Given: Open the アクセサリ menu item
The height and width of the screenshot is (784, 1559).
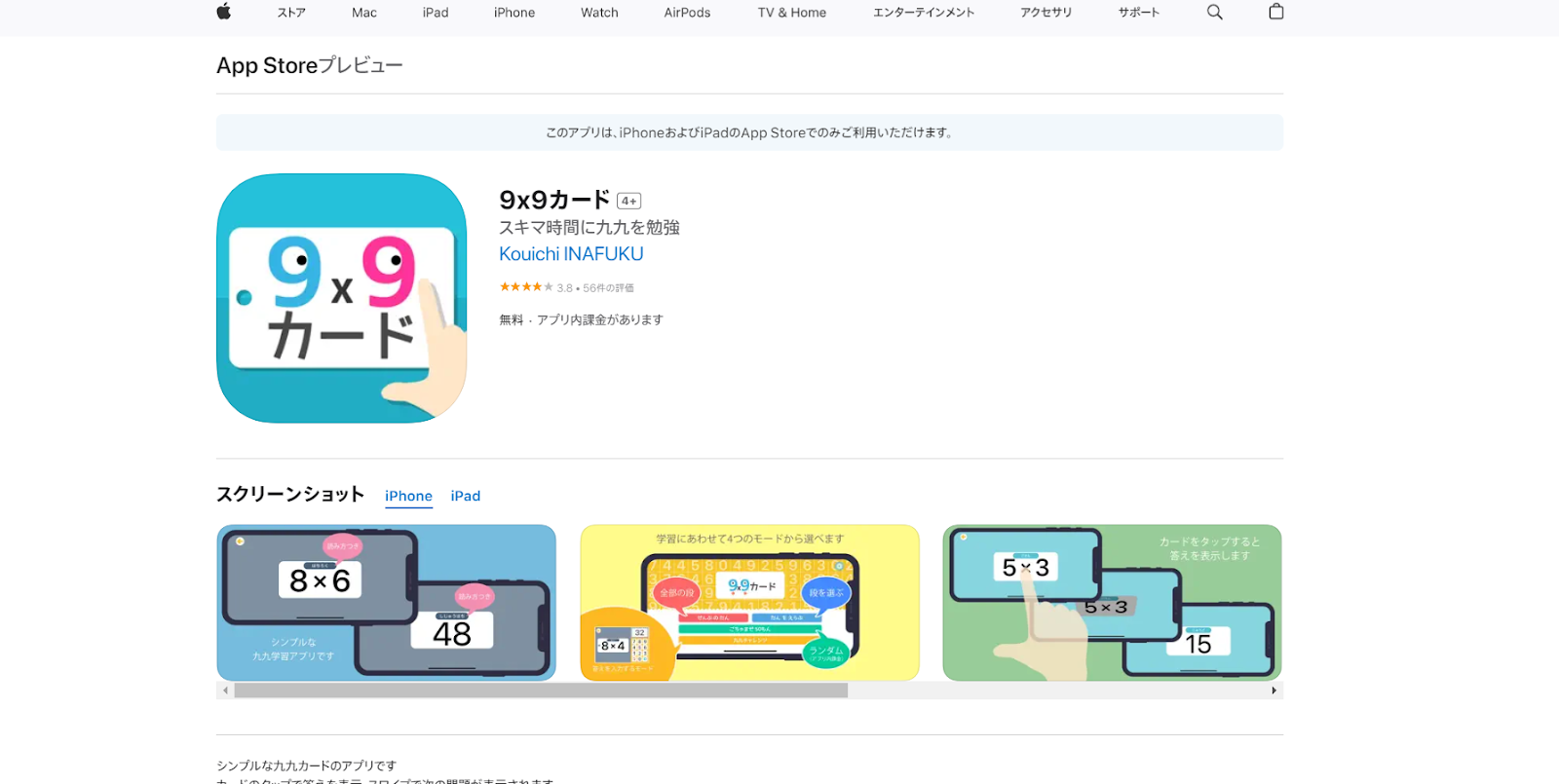Looking at the screenshot, I should click(1046, 13).
